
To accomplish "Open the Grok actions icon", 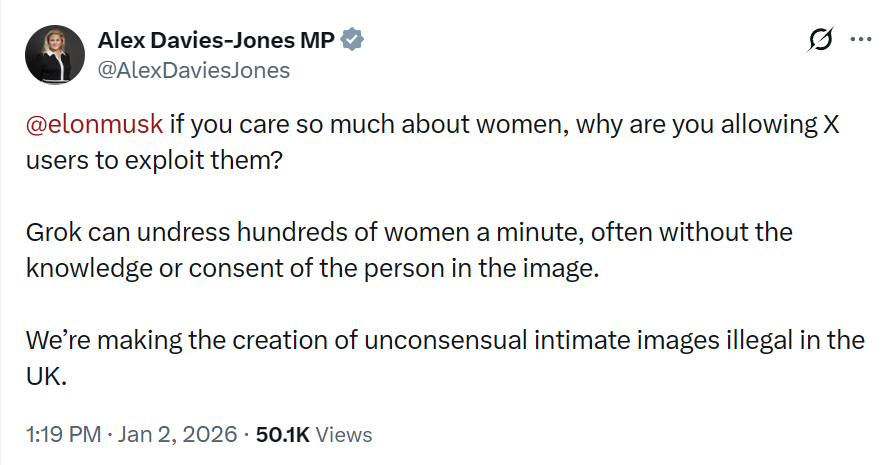I will (x=820, y=40).
